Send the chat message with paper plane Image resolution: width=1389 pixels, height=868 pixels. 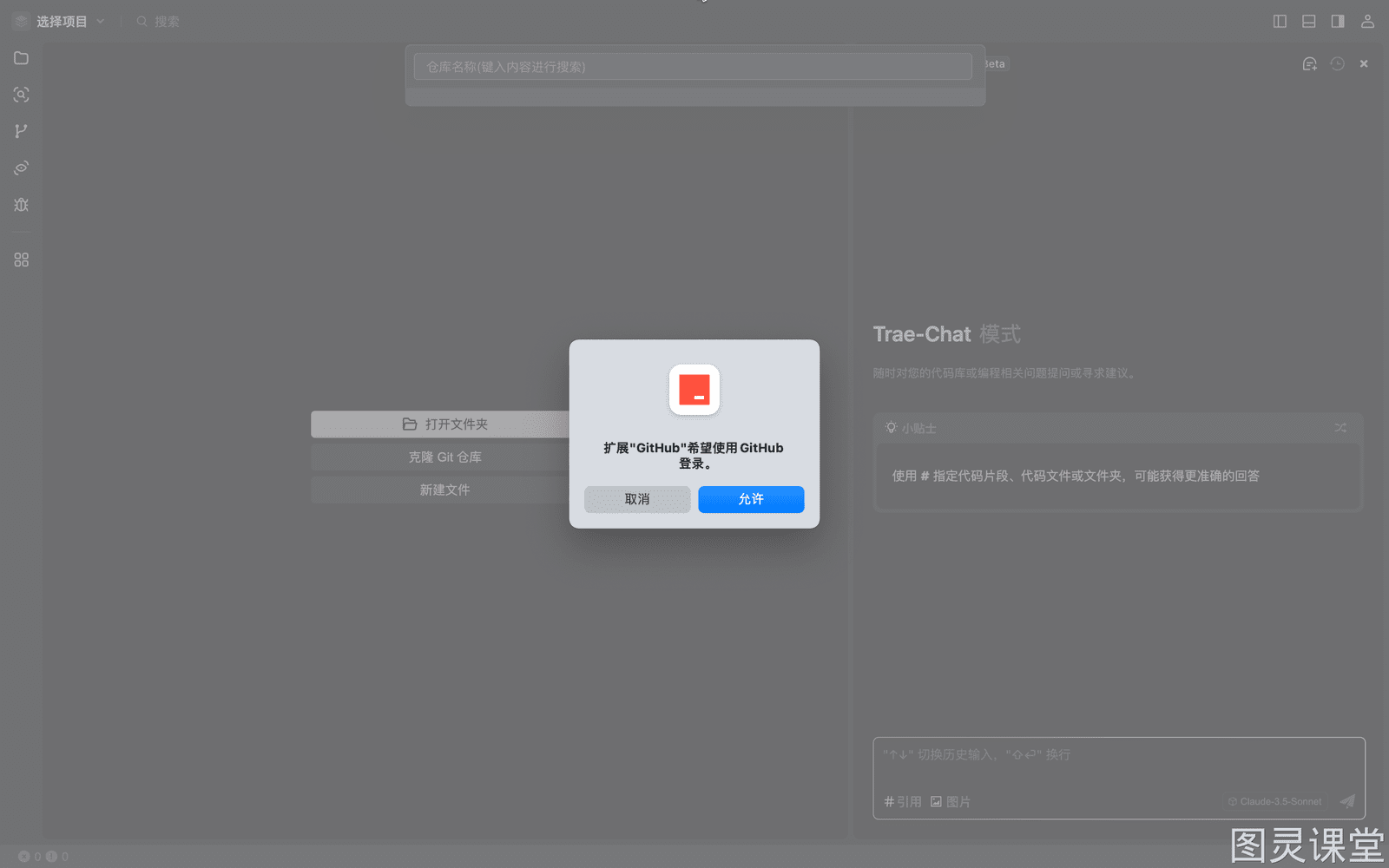[1347, 801]
